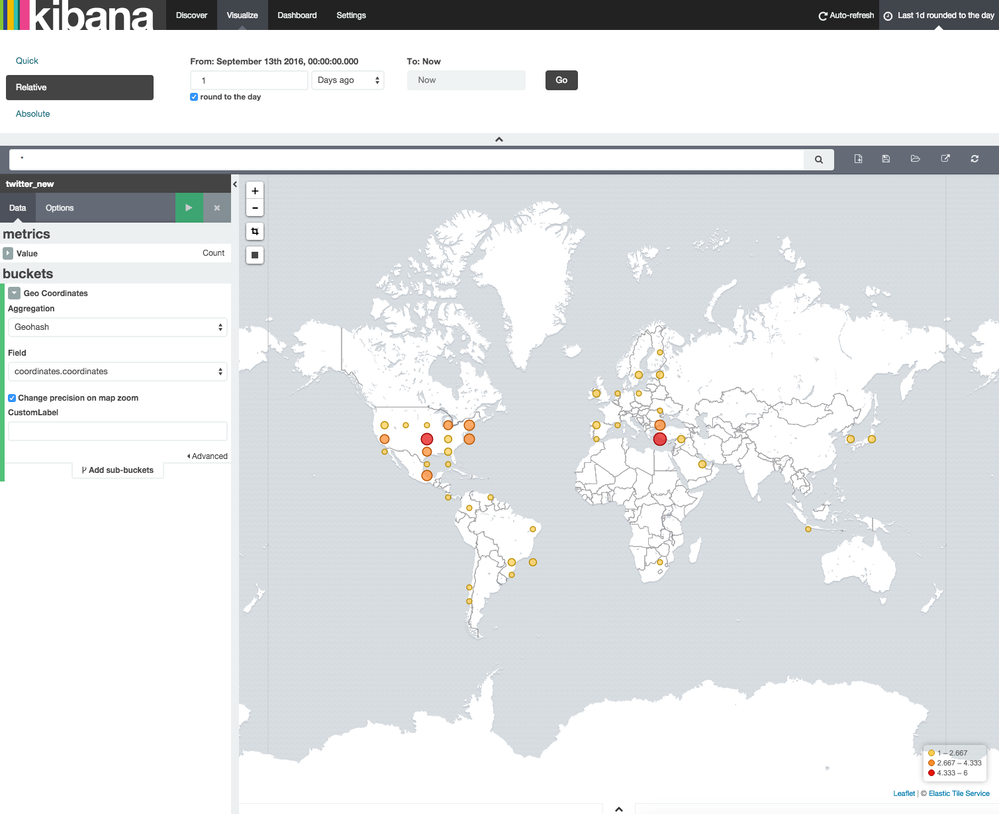The image size is (999, 814).
Task: Expand the Advanced options section
Action: [x=207, y=456]
